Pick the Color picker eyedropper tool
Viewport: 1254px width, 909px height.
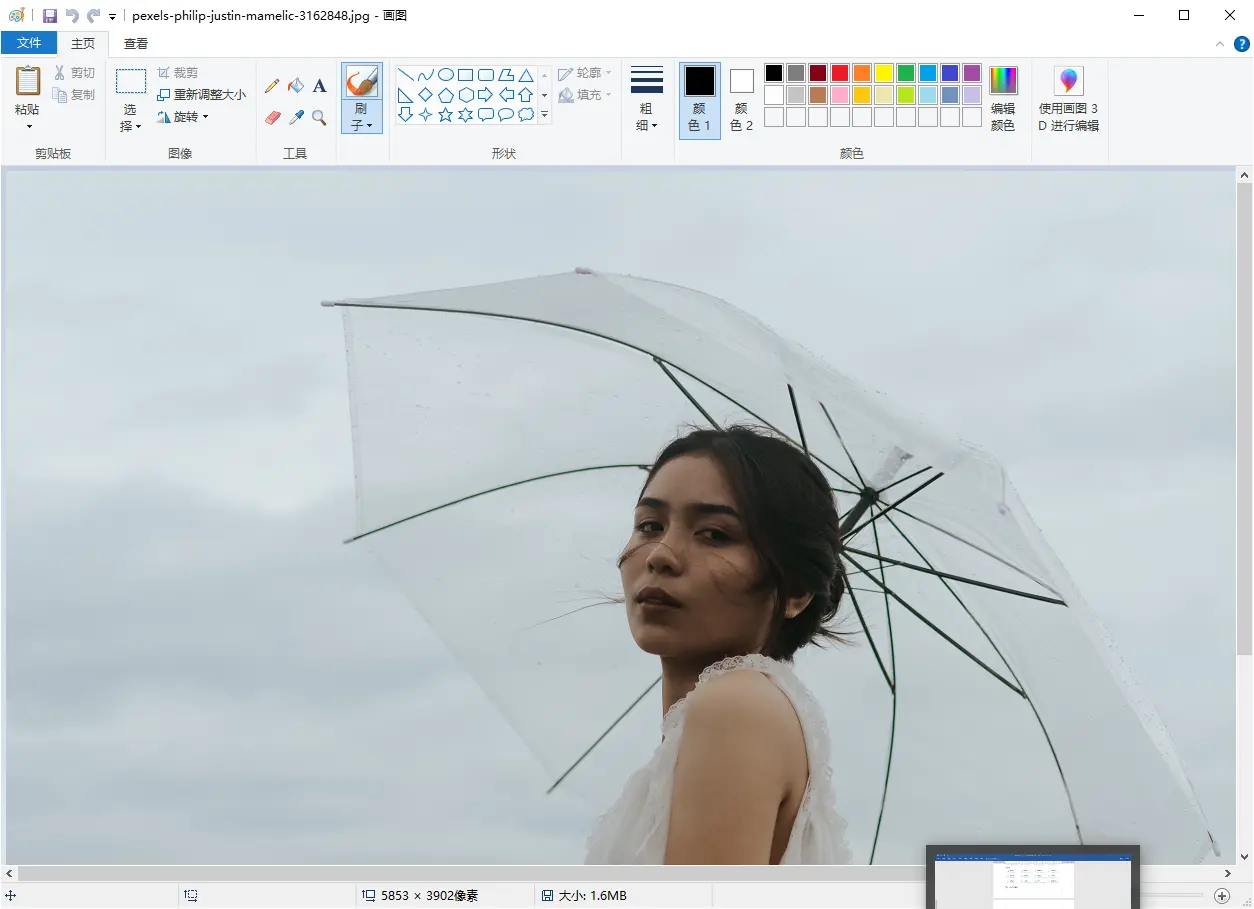coord(296,118)
